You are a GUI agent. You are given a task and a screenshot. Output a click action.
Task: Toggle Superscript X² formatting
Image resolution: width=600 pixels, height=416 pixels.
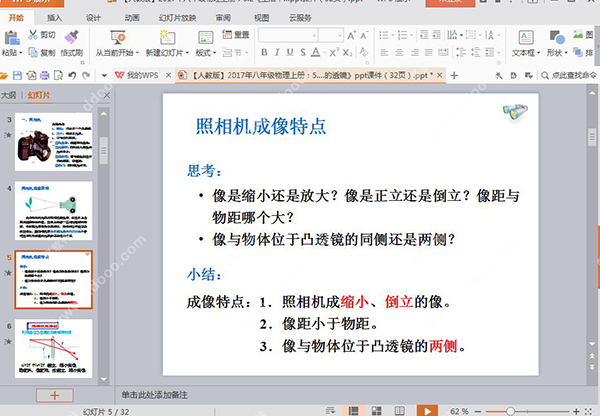point(334,52)
